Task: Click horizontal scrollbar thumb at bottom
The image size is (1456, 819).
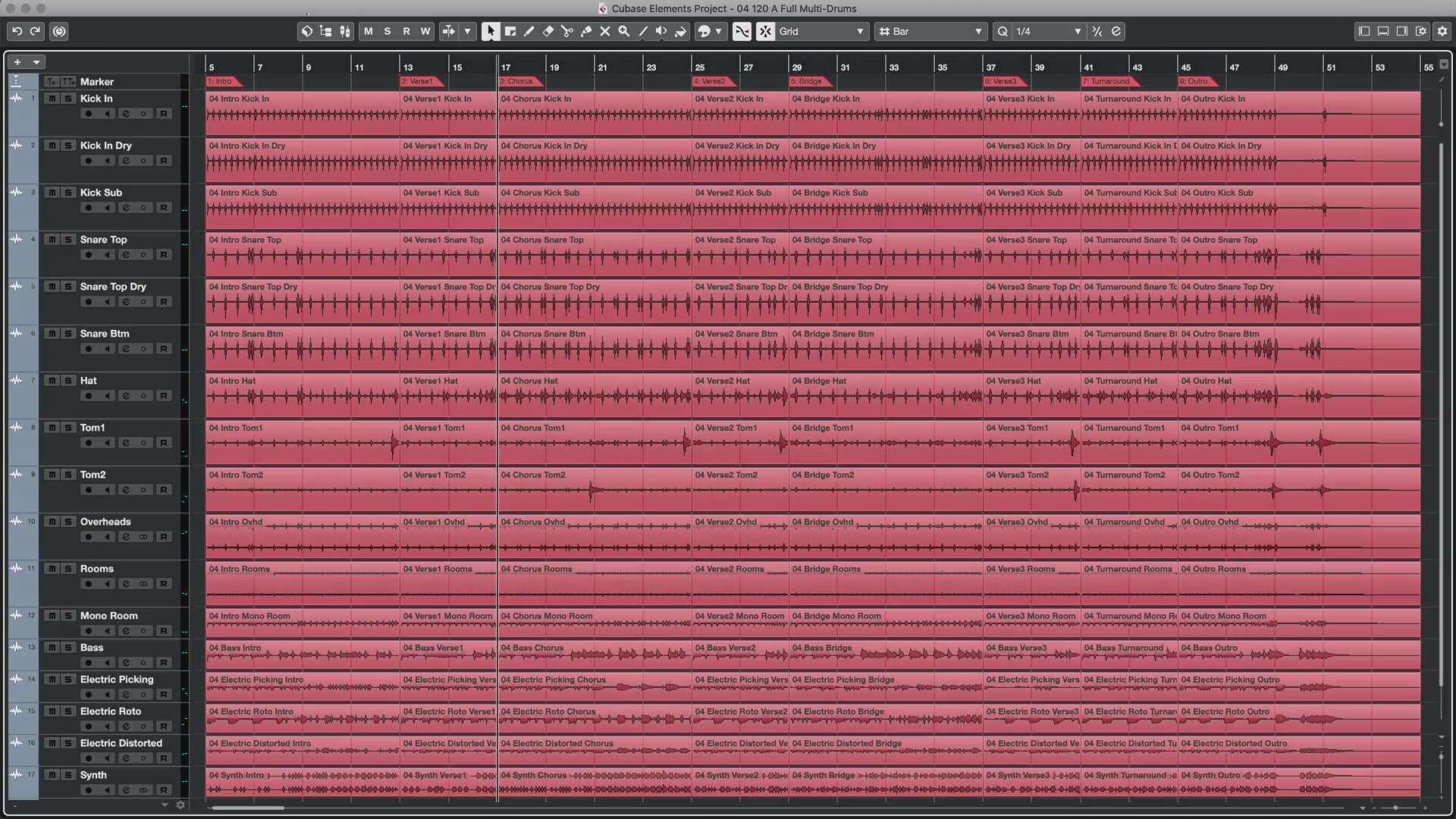Action: [248, 808]
